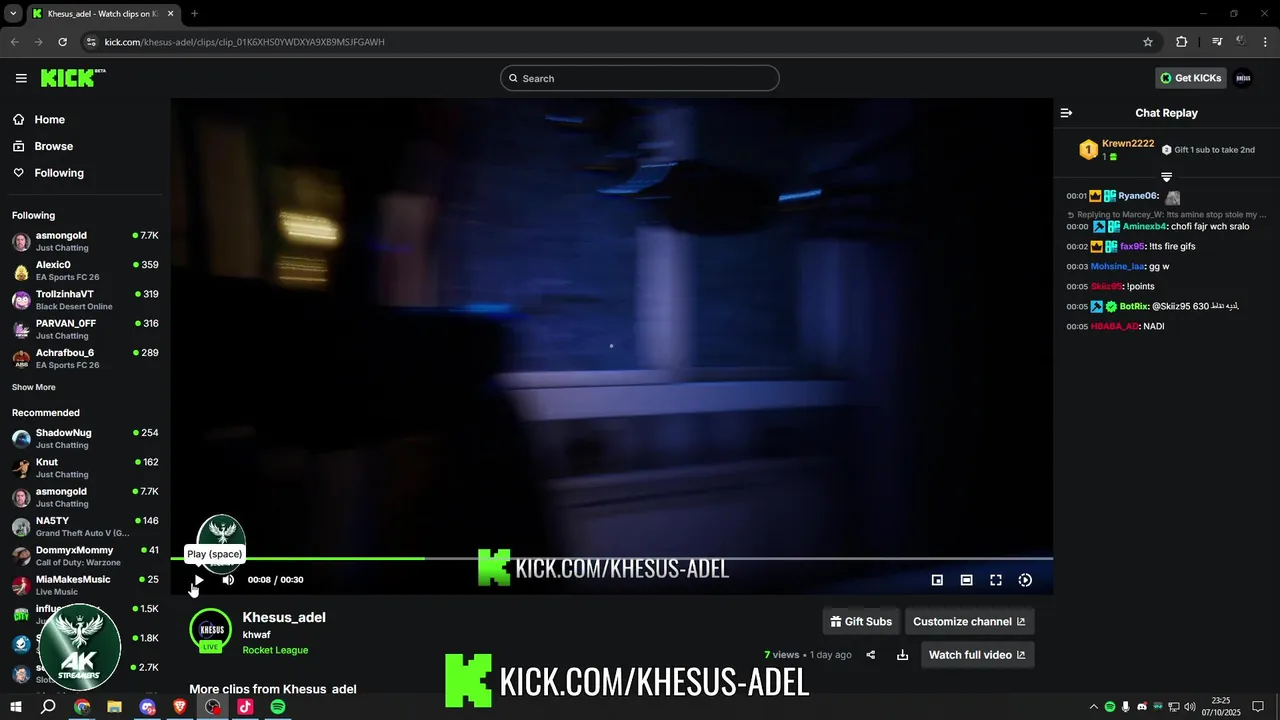Show hidden system tray icons
Image resolution: width=1280 pixels, height=720 pixels.
[x=1093, y=707]
